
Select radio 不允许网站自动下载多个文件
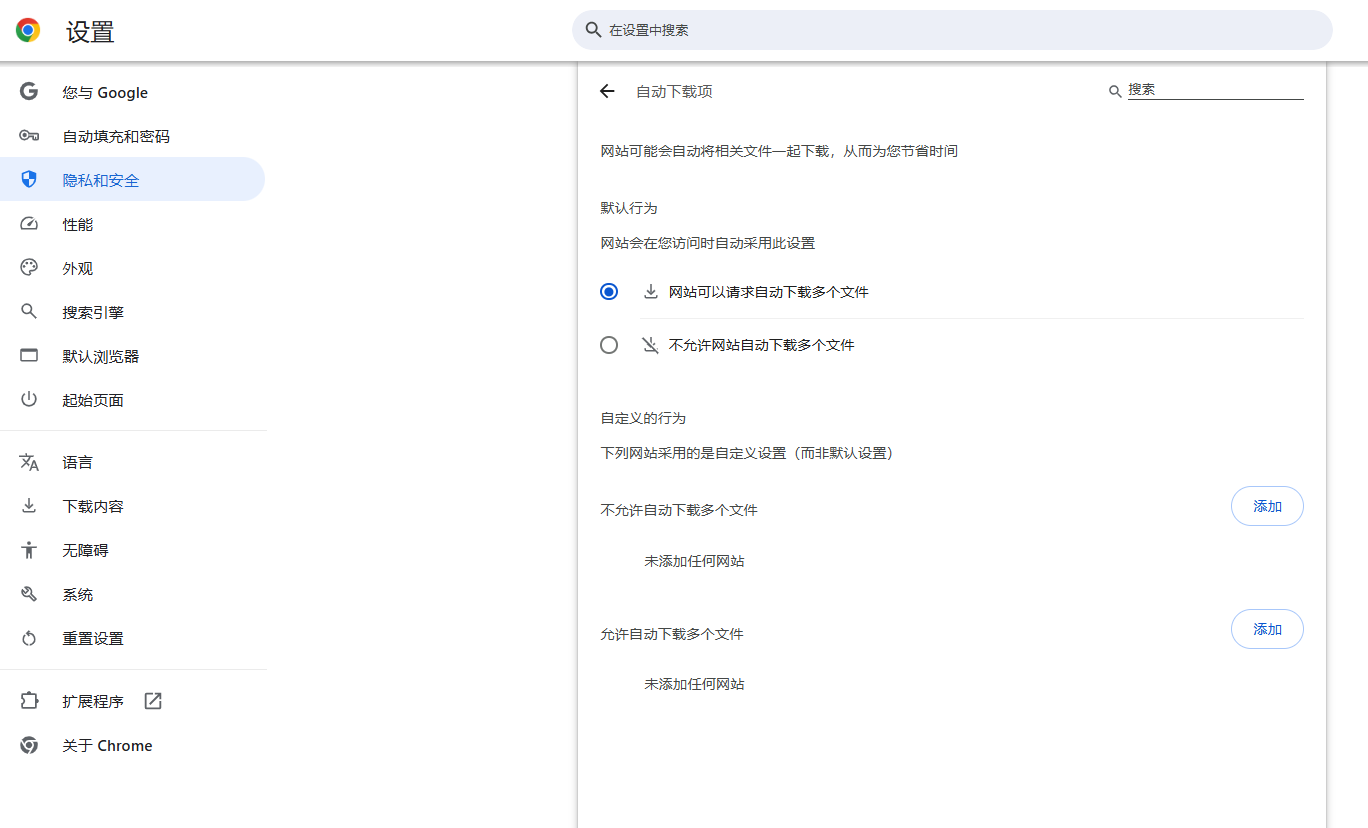tap(609, 345)
